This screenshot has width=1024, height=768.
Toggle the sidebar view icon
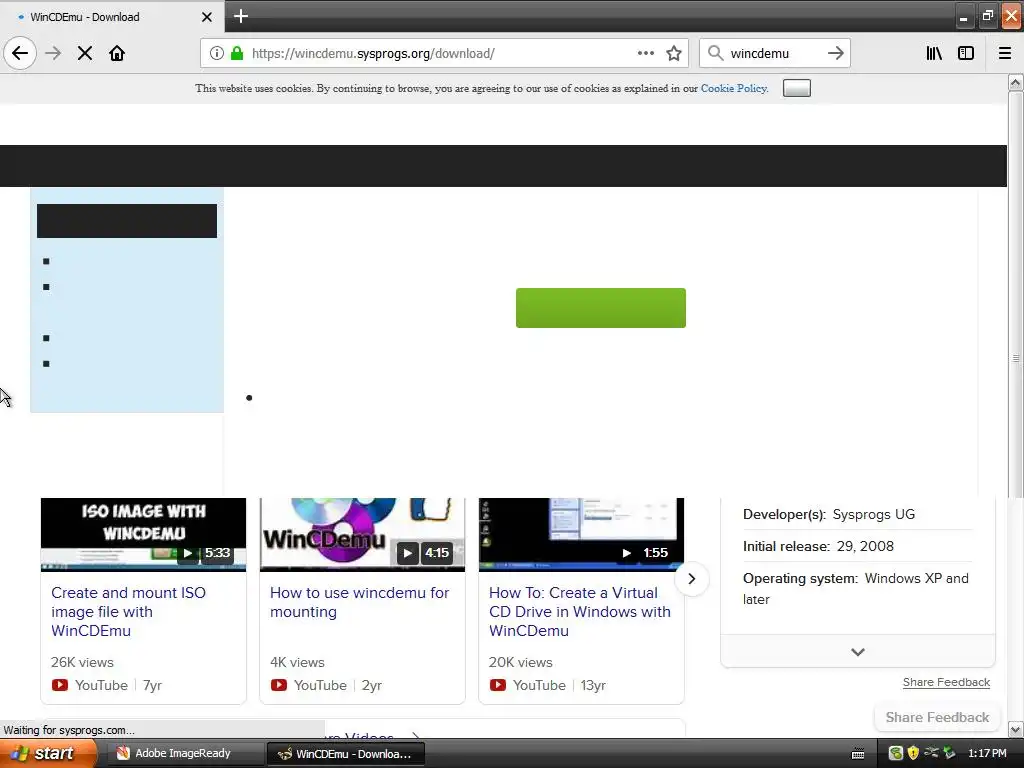(966, 53)
